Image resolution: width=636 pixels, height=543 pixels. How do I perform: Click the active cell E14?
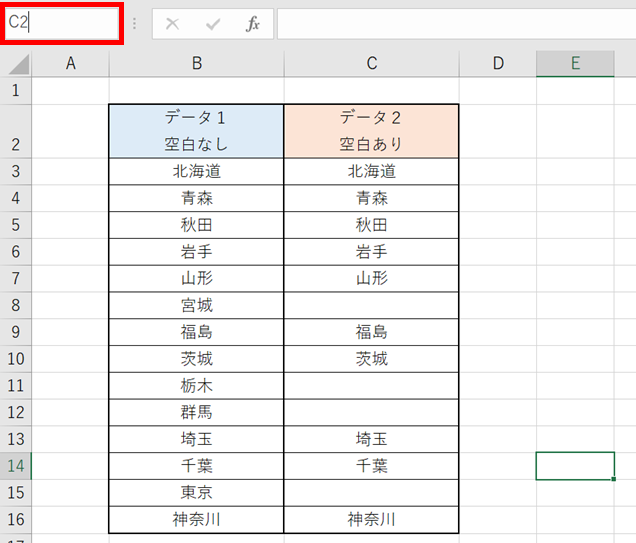pos(575,466)
